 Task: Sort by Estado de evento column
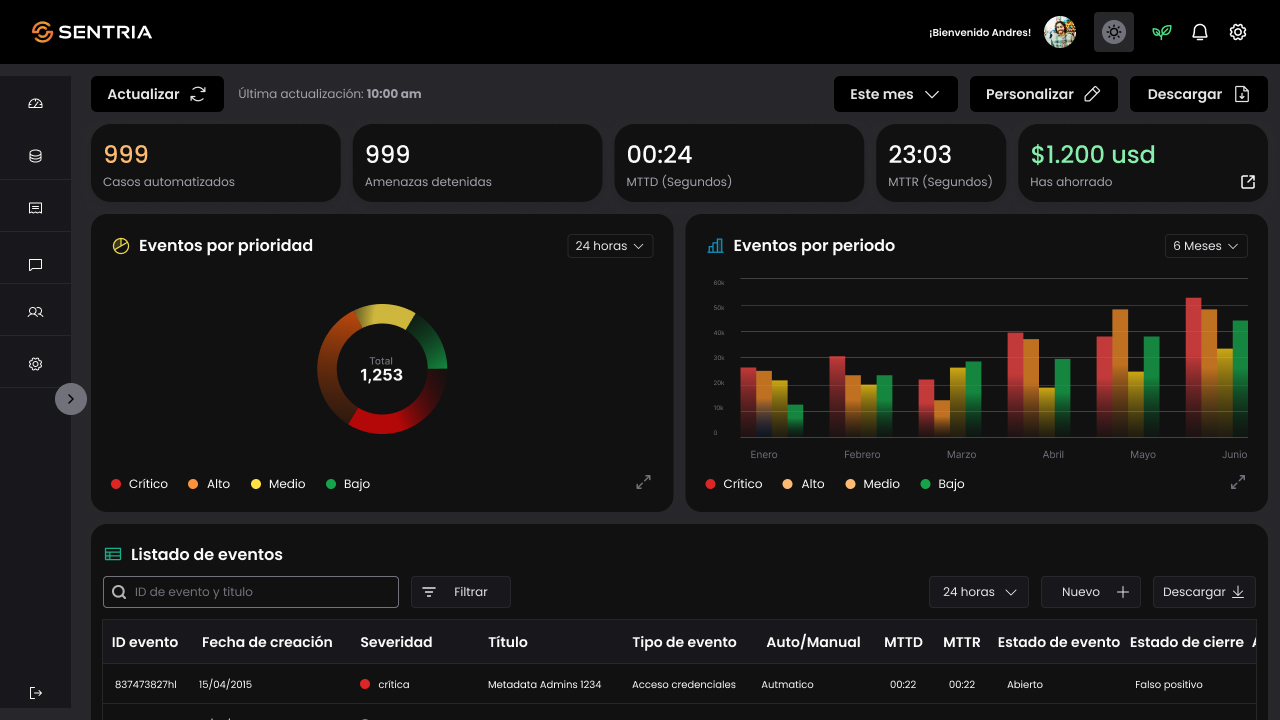click(1059, 642)
